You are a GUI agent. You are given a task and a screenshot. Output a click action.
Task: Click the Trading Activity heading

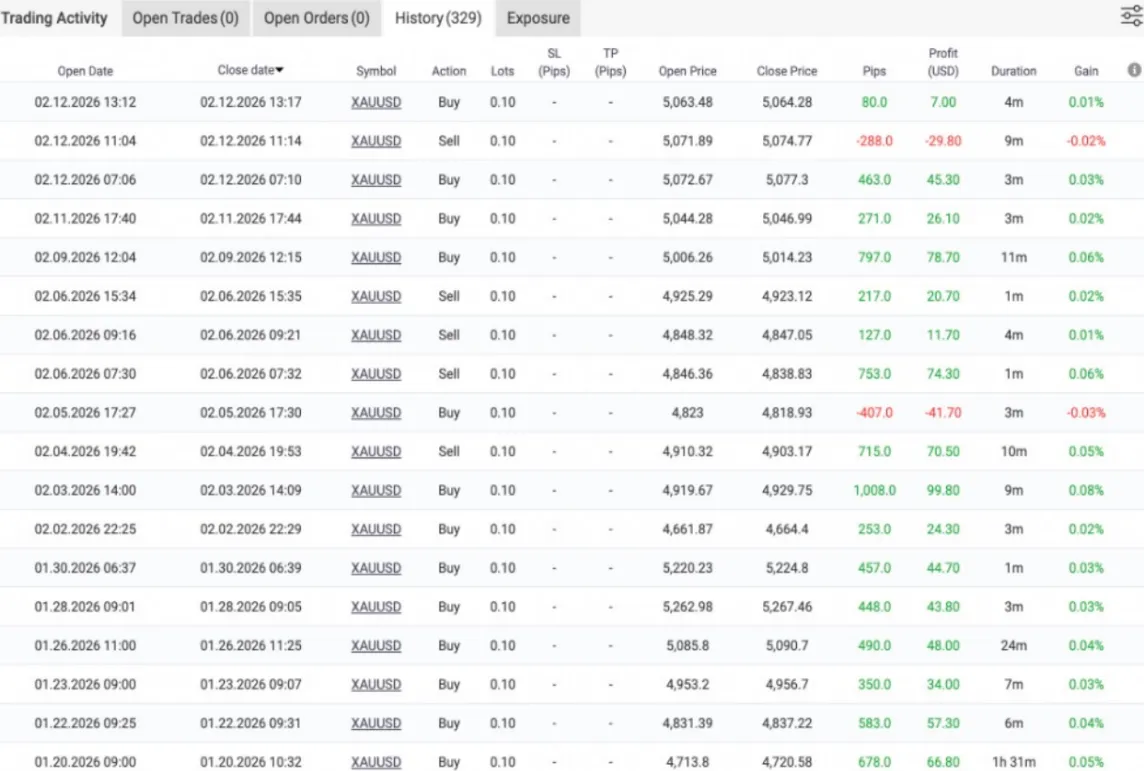(x=54, y=18)
